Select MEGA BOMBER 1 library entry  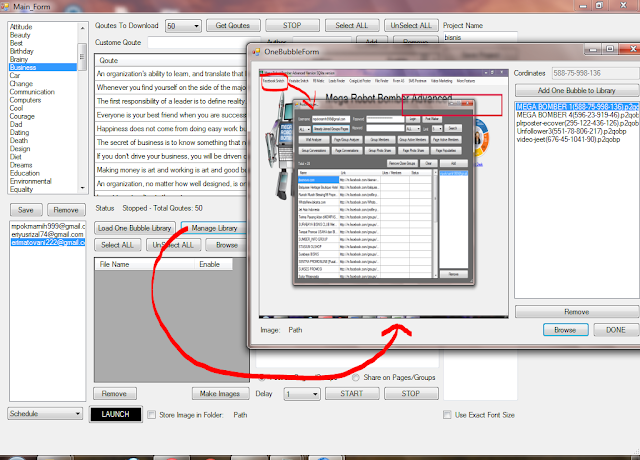(577, 107)
